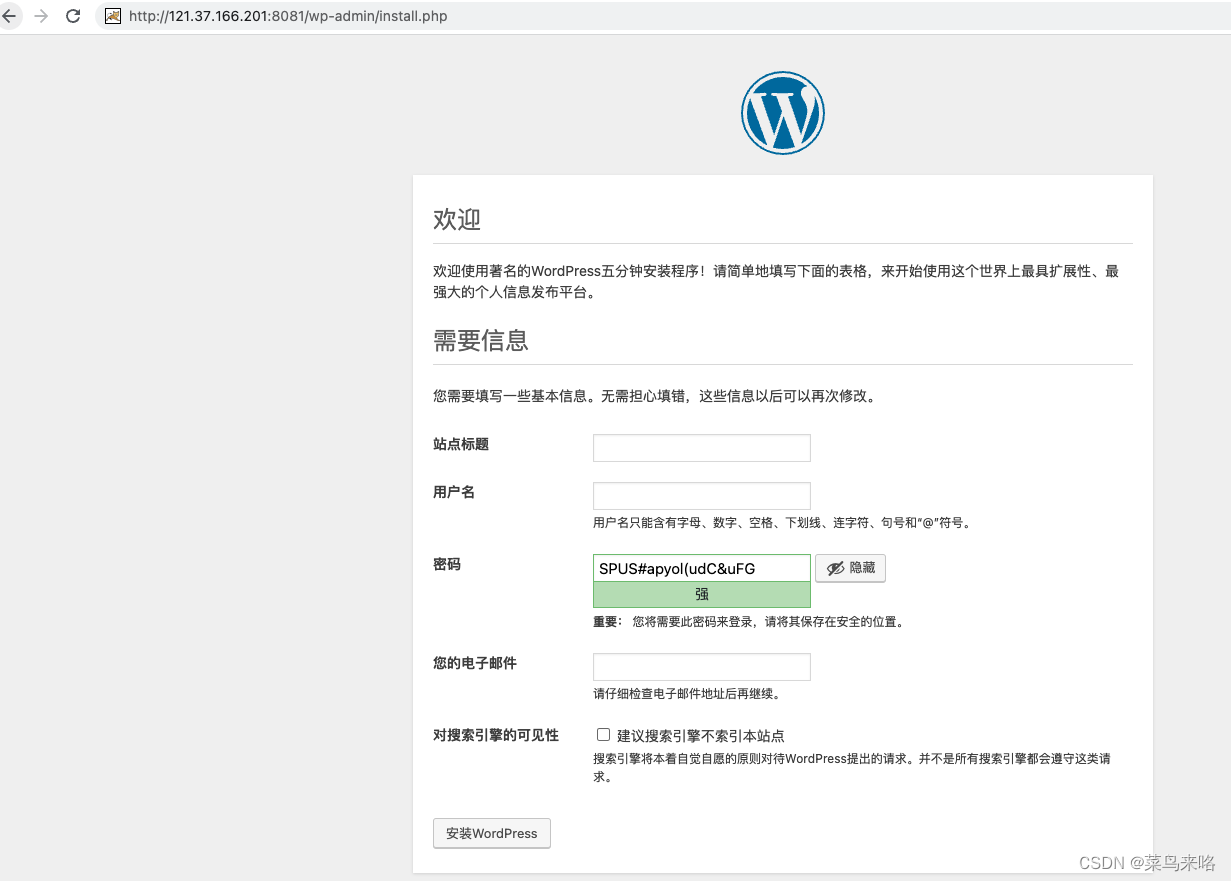Click the address bar URL
Screen dimensions: 1231x881
pyautogui.click(x=288, y=16)
